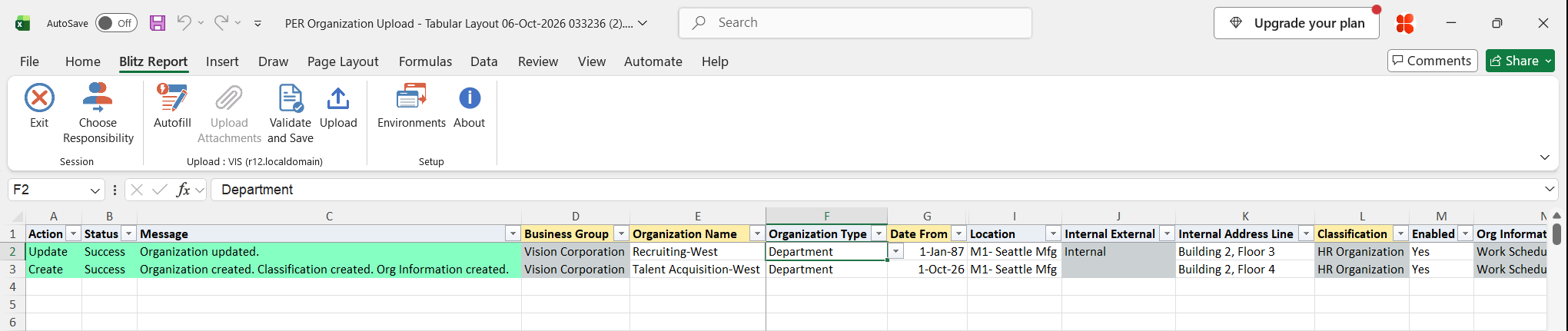Collapse the ribbon with the chevron
The width and height of the screenshot is (1568, 331).
click(x=1544, y=157)
